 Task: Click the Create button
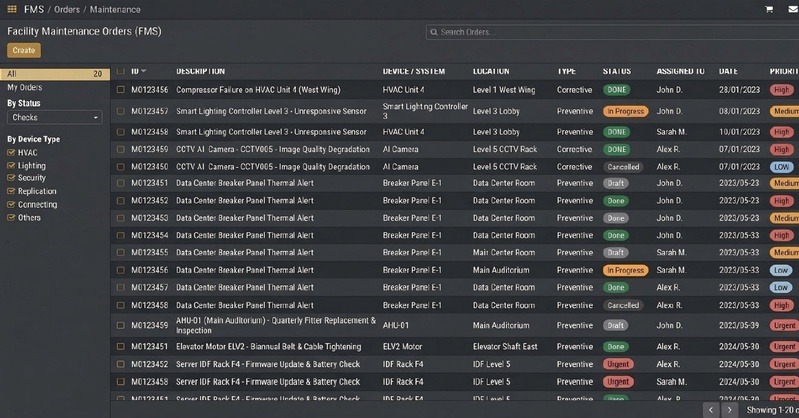pos(24,50)
